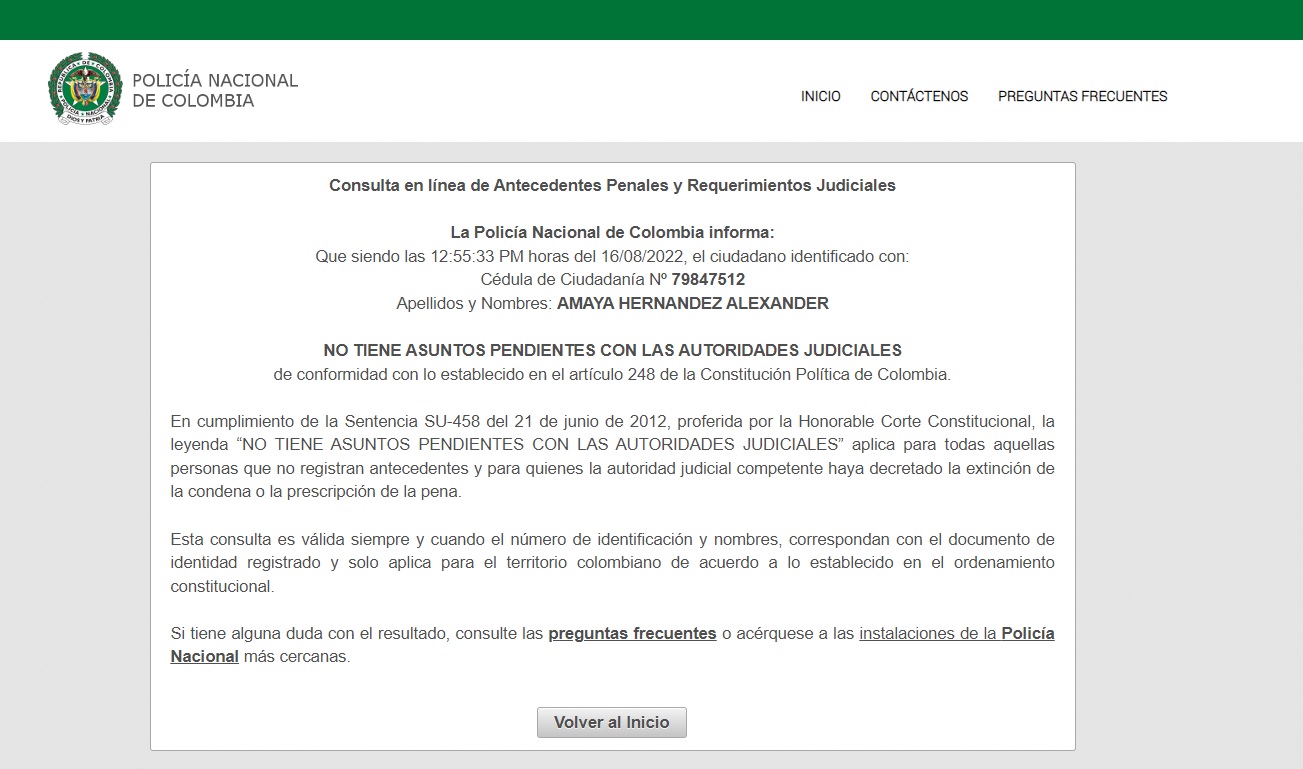Click the "Consulta en línea de Antecedentes Penales" heading
Screen dimensions: 1303x769
(x=612, y=186)
